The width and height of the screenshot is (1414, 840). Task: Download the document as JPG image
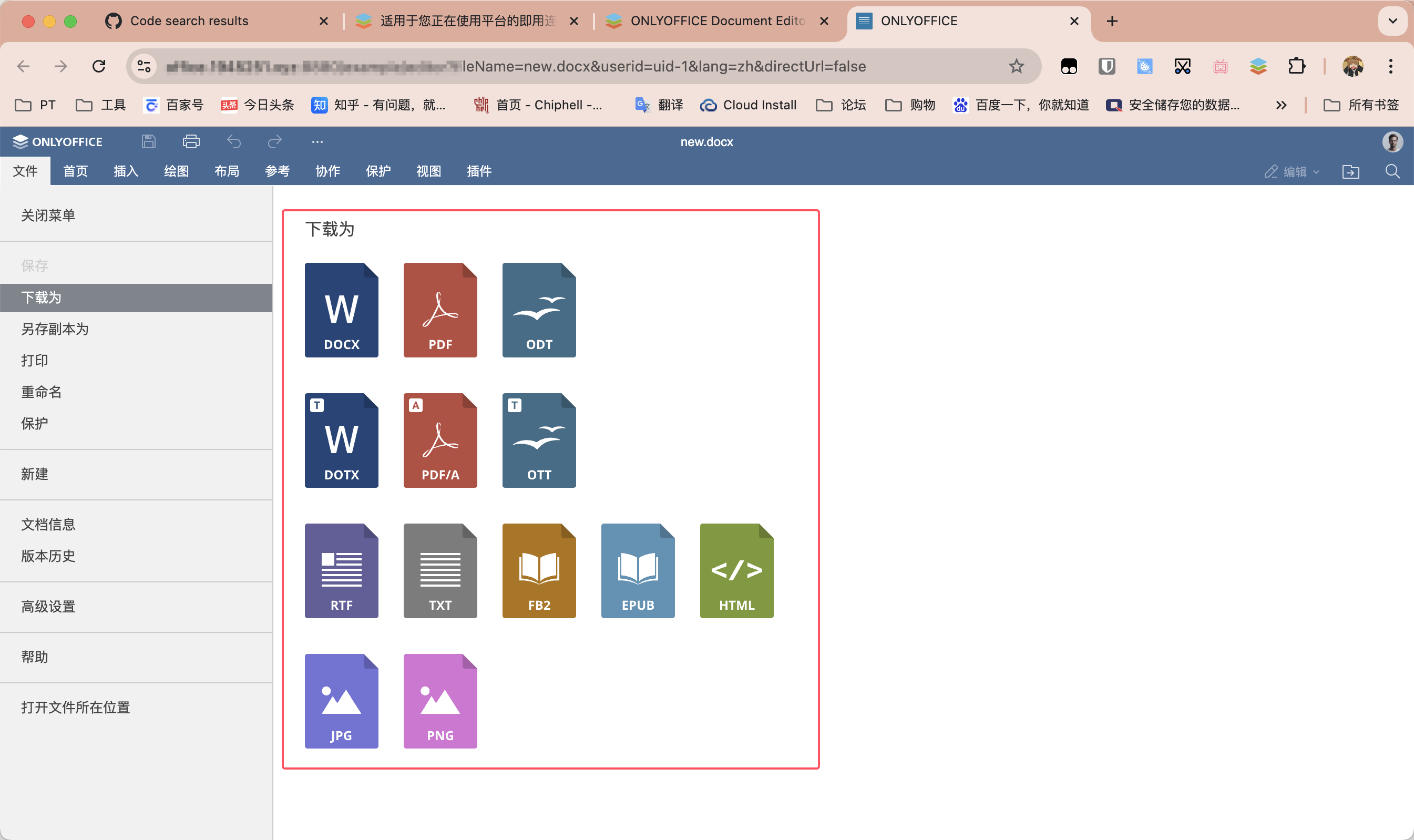(341, 701)
